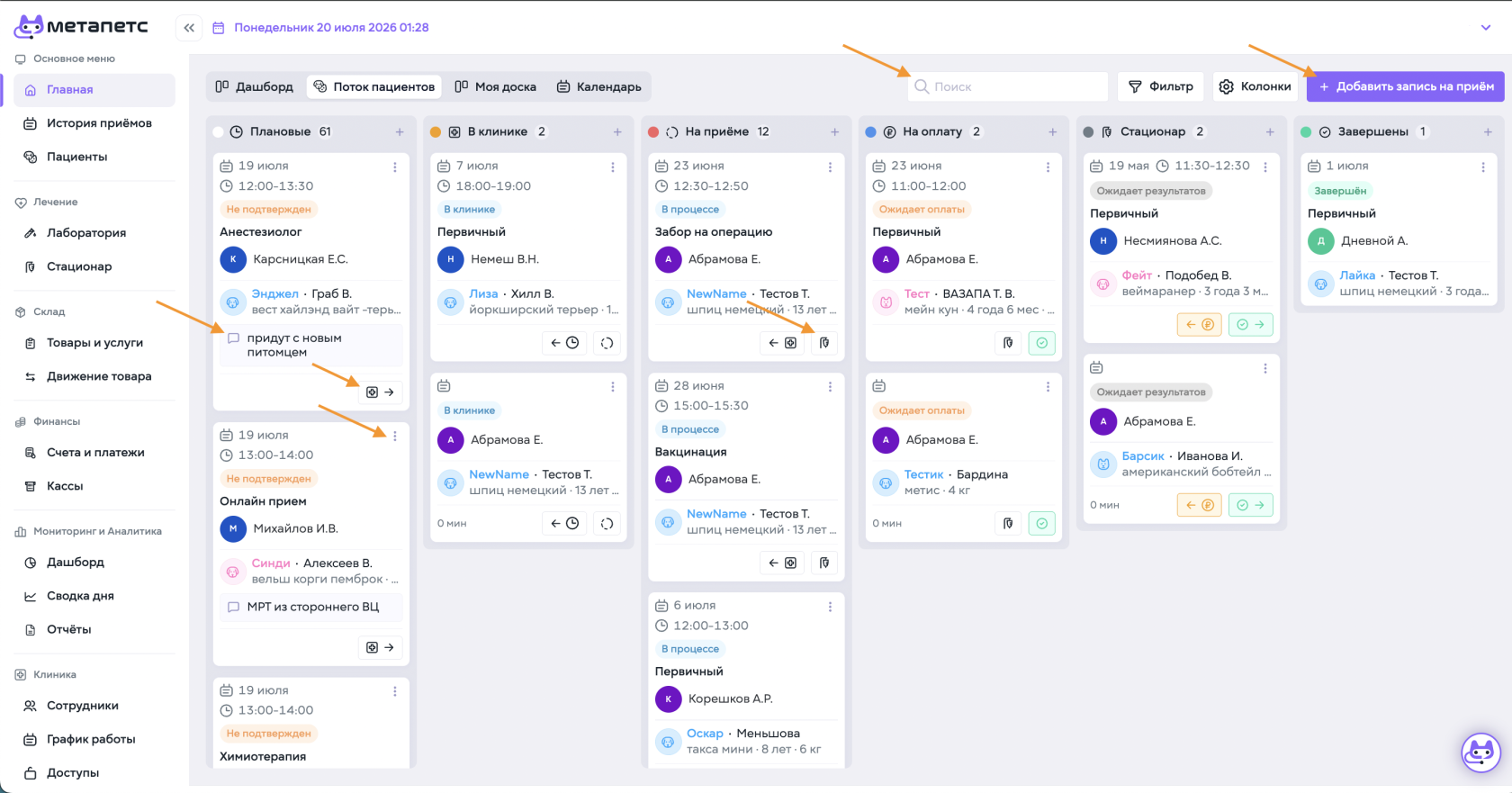Click the plus in В клинике column header

click(x=617, y=132)
